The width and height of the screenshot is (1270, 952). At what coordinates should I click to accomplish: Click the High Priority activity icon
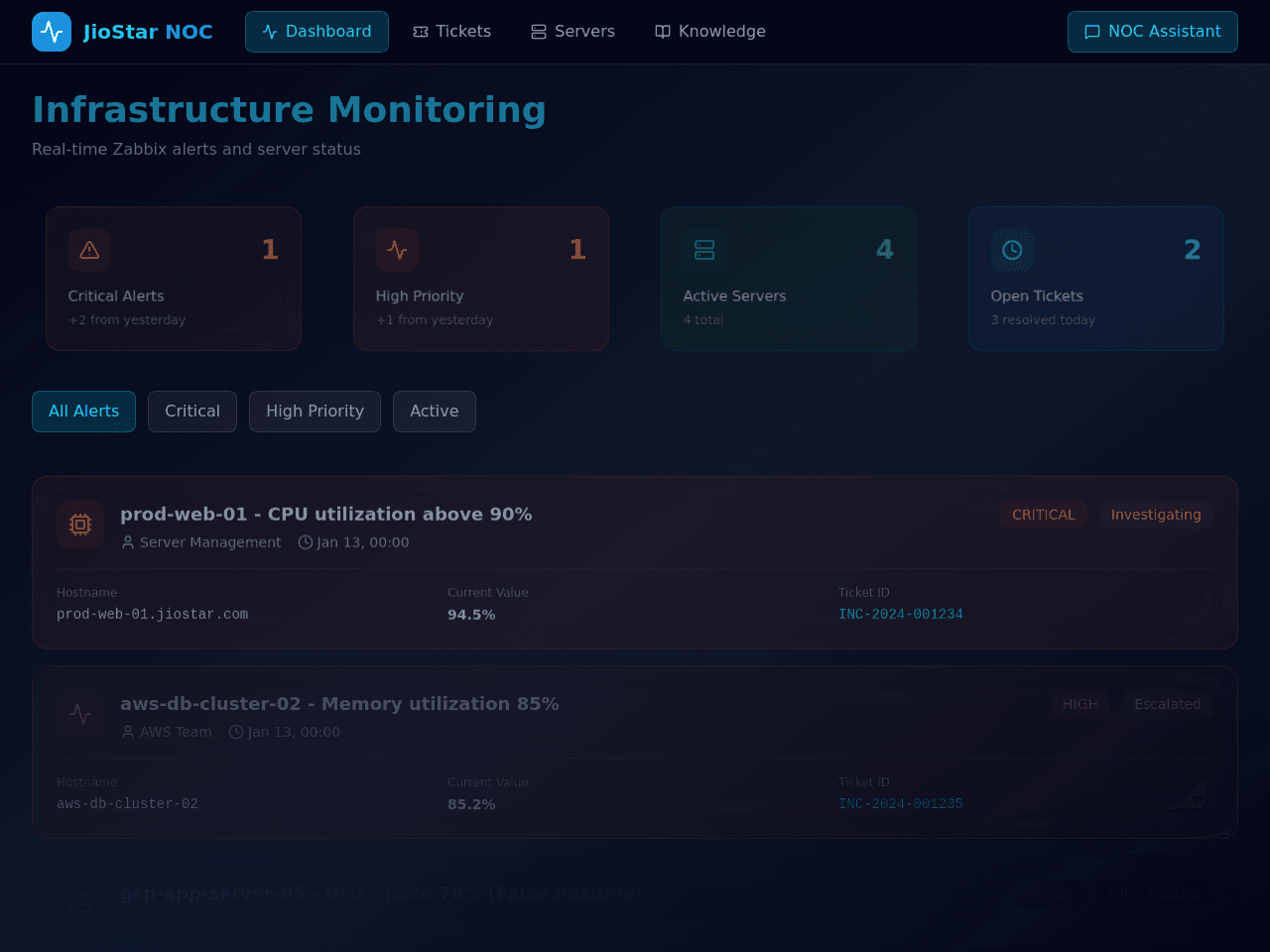click(x=397, y=250)
